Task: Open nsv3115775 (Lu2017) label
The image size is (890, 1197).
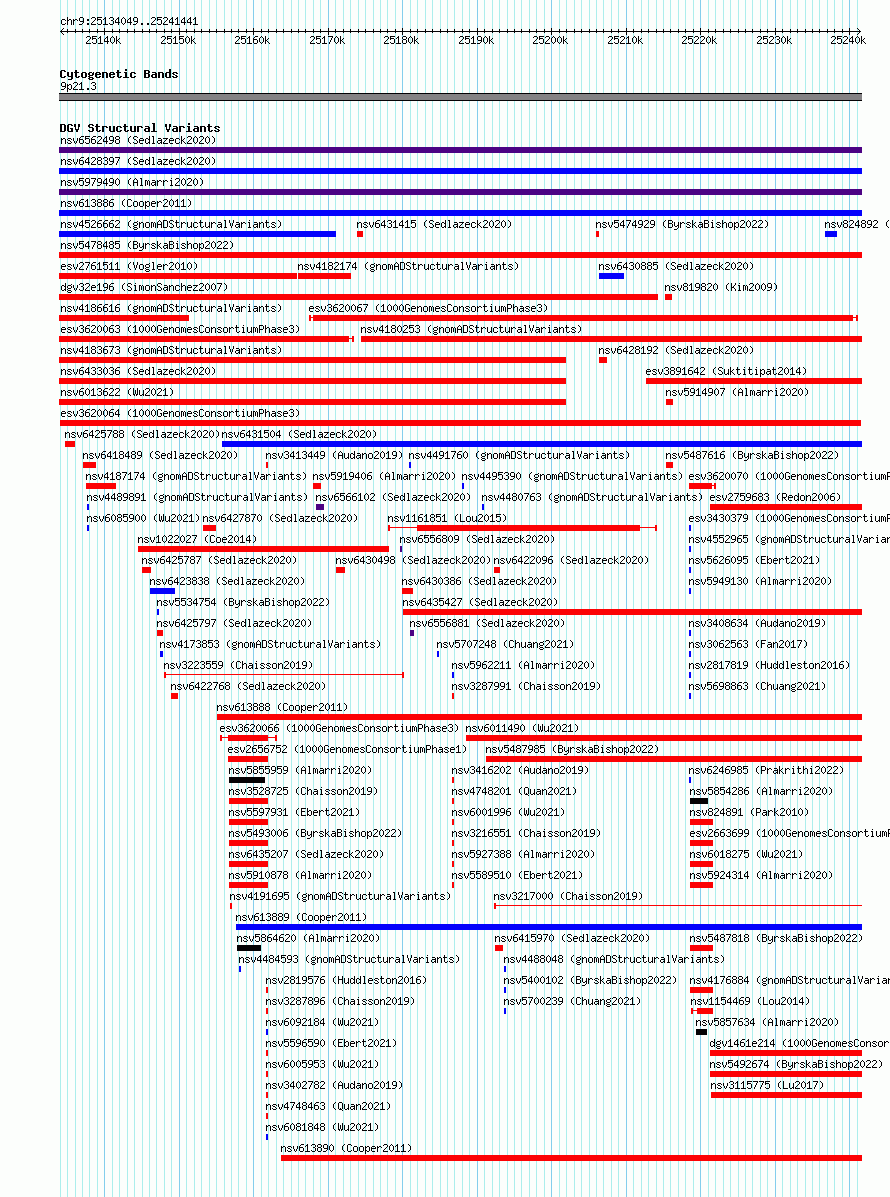Action: (767, 1086)
